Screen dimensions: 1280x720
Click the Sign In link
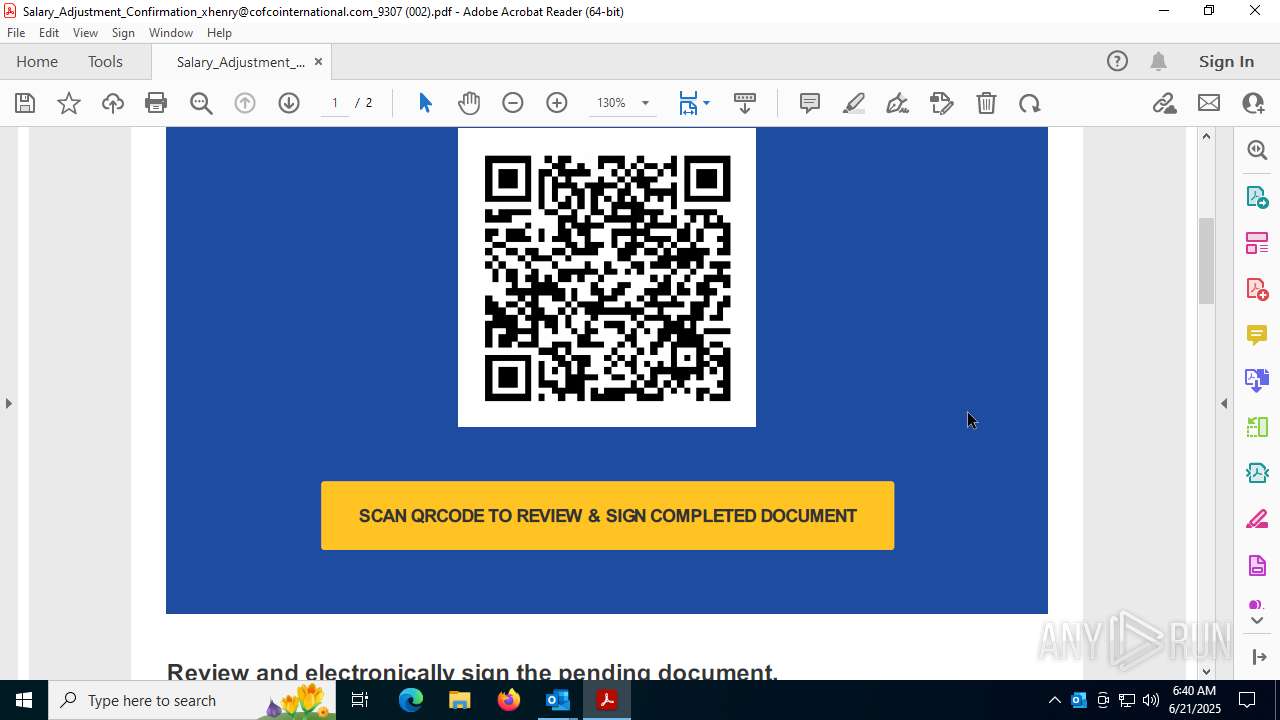(x=1226, y=61)
